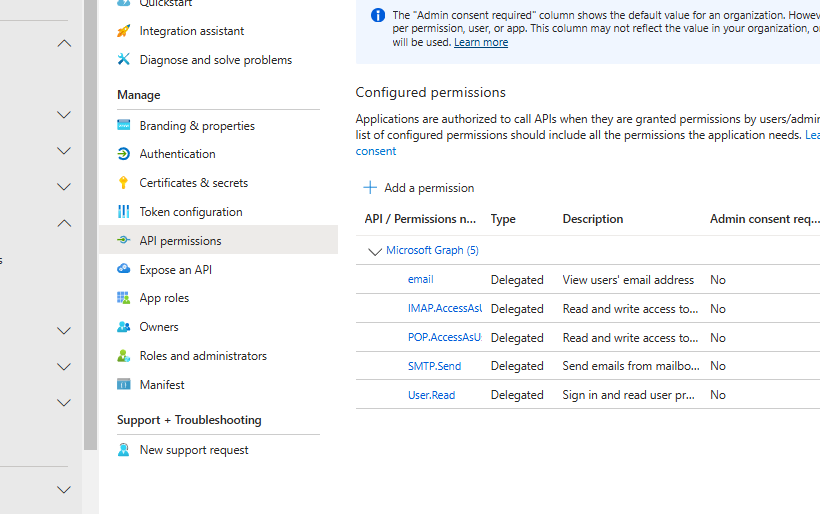Click 'View users' email address' description
Screen dimensions: 820x514
coord(628,280)
